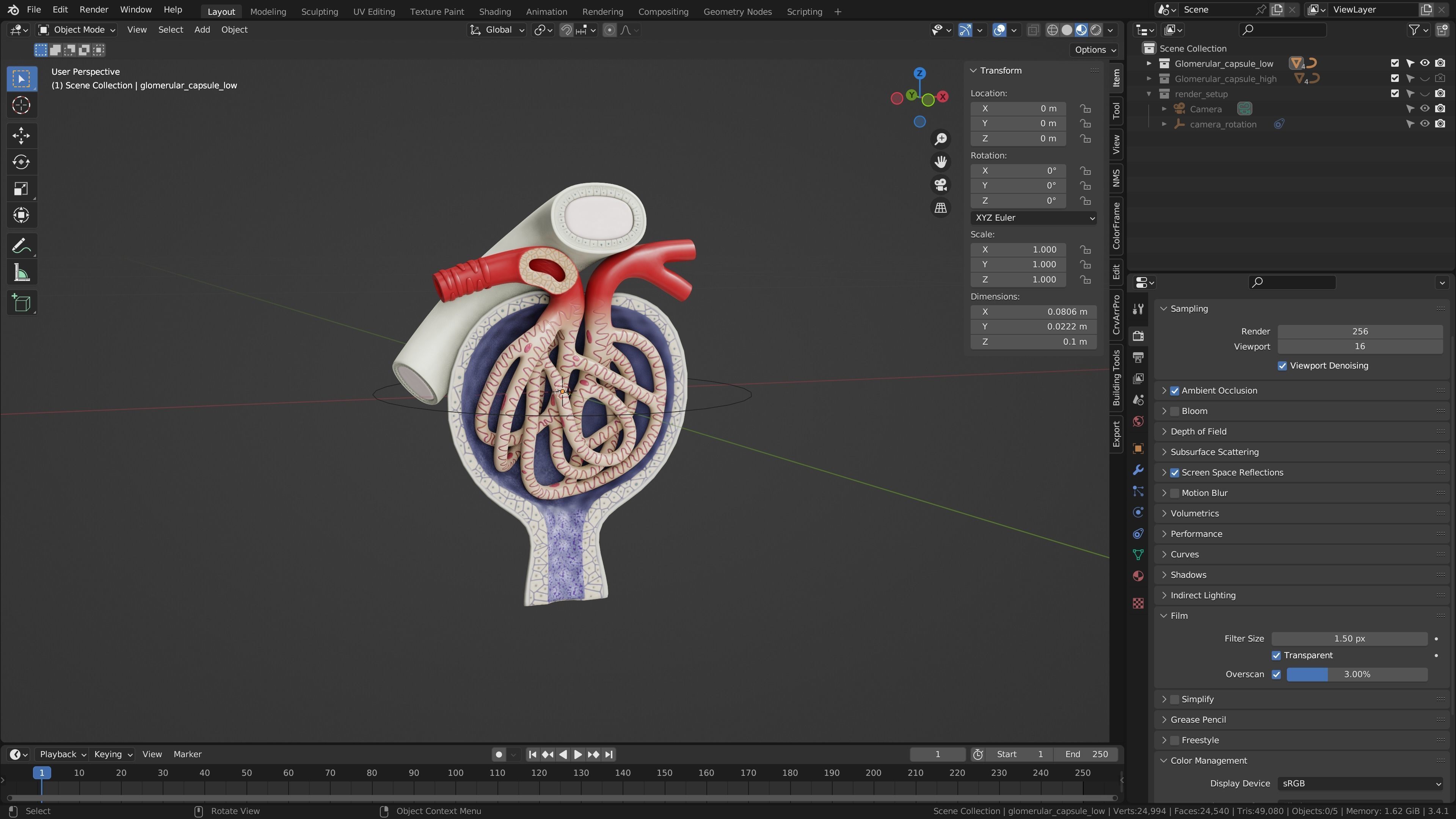This screenshot has width=1456, height=819.
Task: Expand the Shadows panel
Action: coord(1188,575)
